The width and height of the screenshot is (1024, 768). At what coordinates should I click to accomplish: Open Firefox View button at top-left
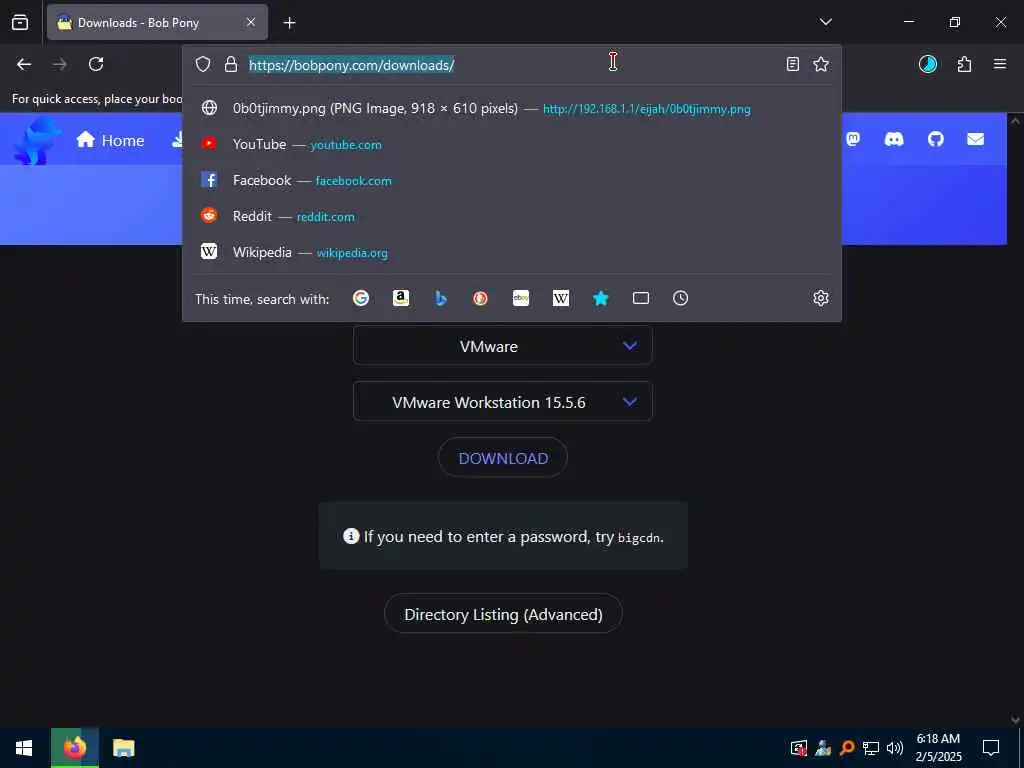click(20, 22)
